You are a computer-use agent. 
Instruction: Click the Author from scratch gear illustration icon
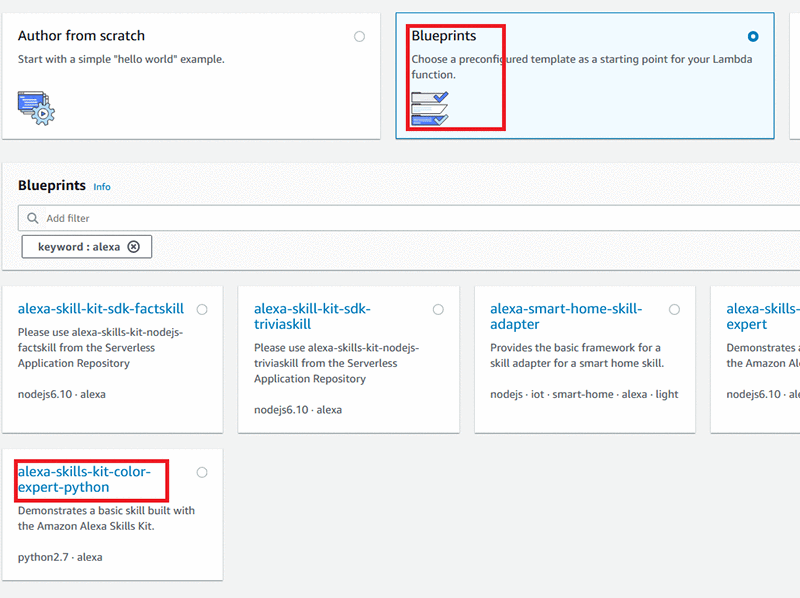(x=36, y=108)
